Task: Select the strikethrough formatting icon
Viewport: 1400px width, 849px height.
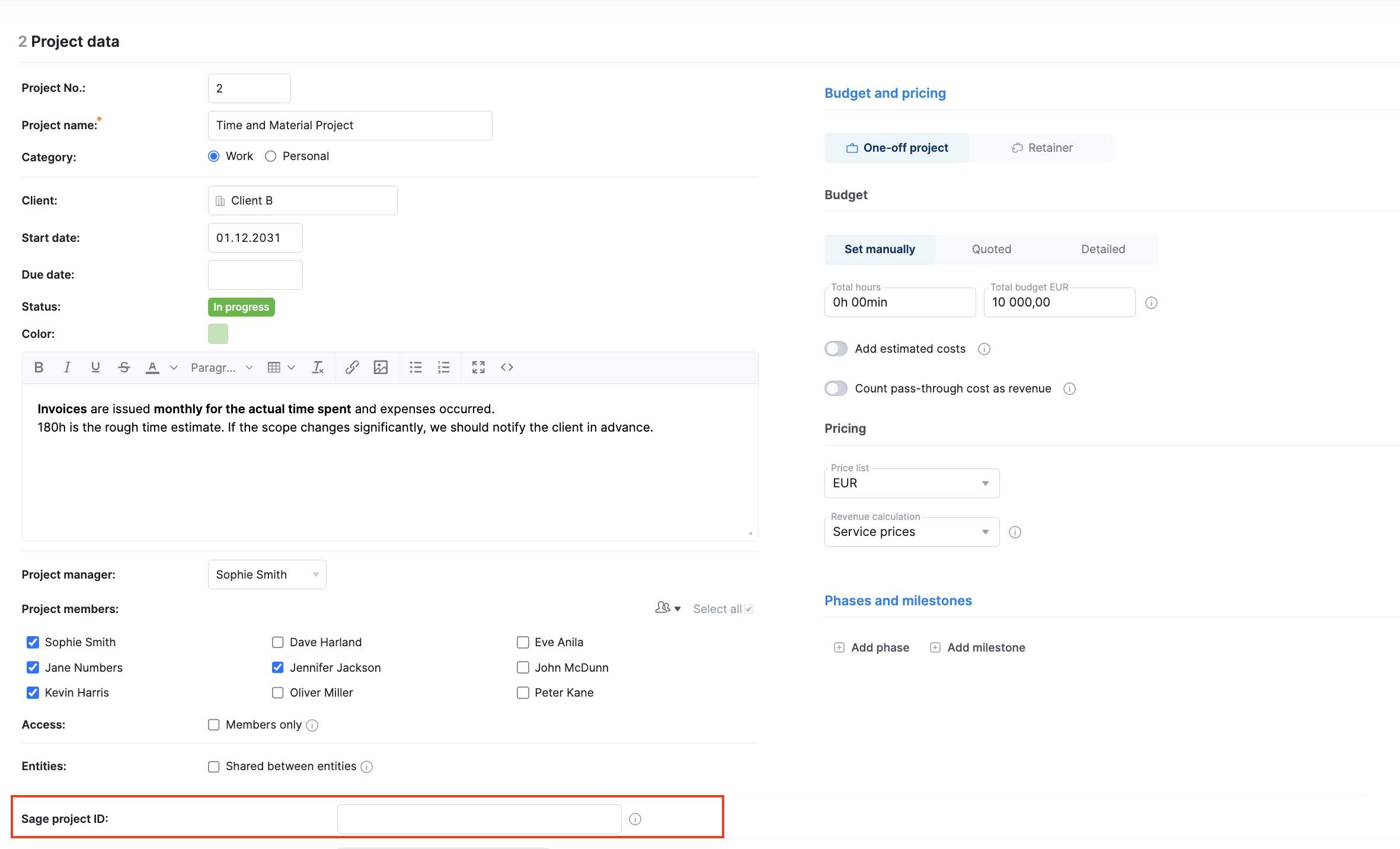Action: pyautogui.click(x=124, y=367)
